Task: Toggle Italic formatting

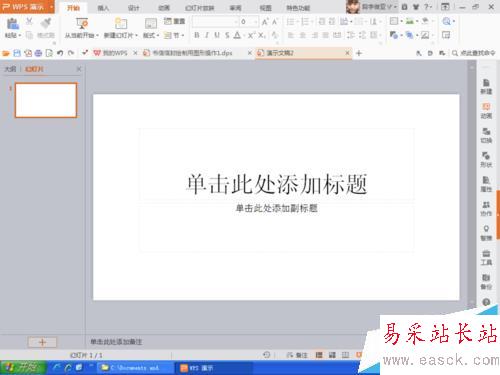Action: pos(207,35)
